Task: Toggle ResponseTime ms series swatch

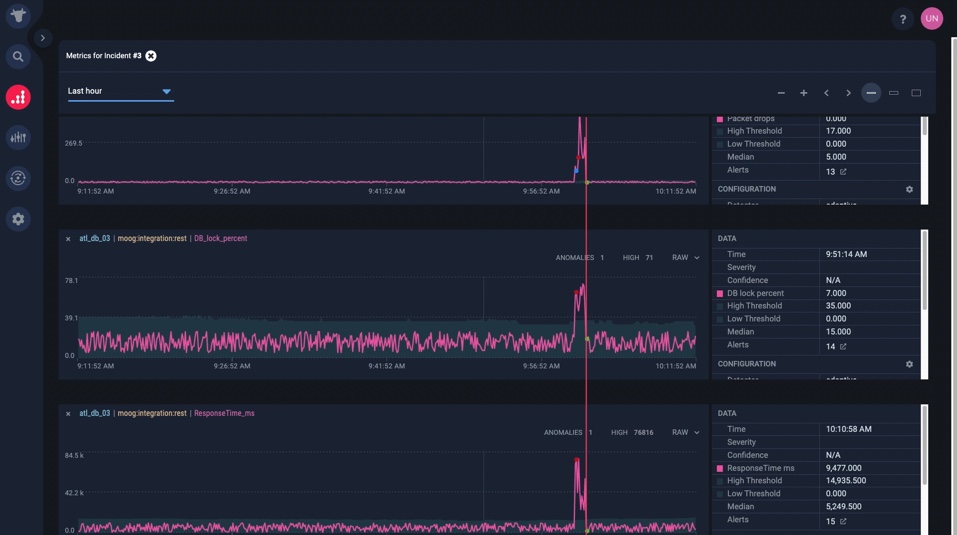Action: (720, 469)
